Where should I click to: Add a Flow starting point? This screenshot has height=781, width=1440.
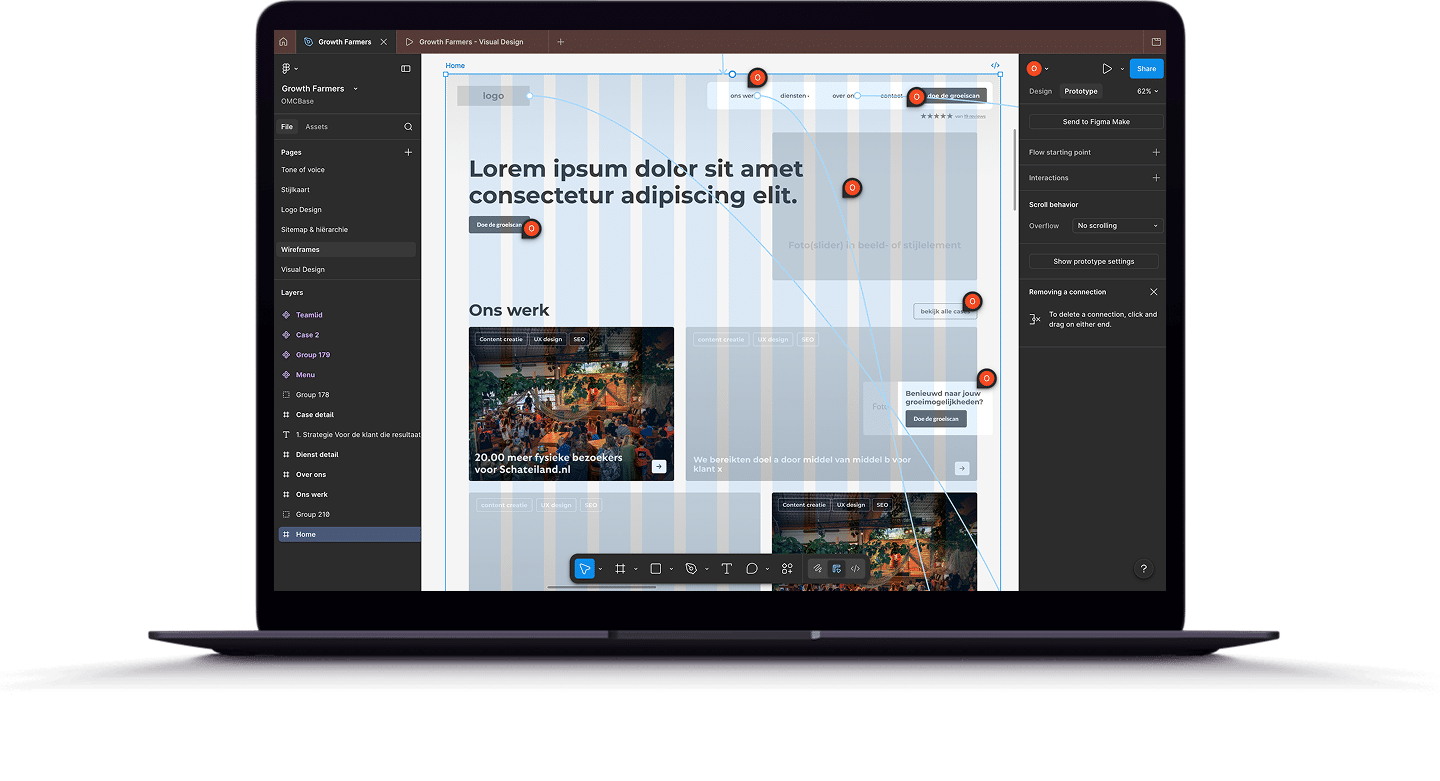pos(1156,152)
